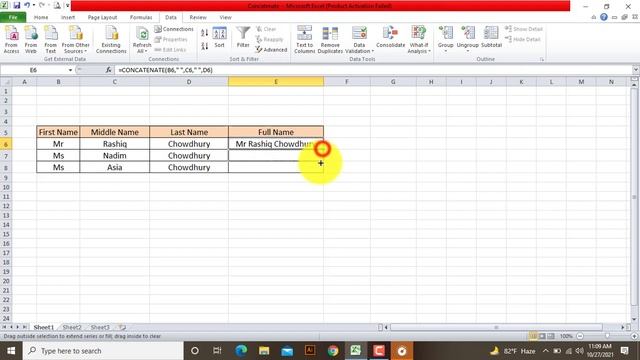
Task: Import data From Access
Action: tap(11, 39)
